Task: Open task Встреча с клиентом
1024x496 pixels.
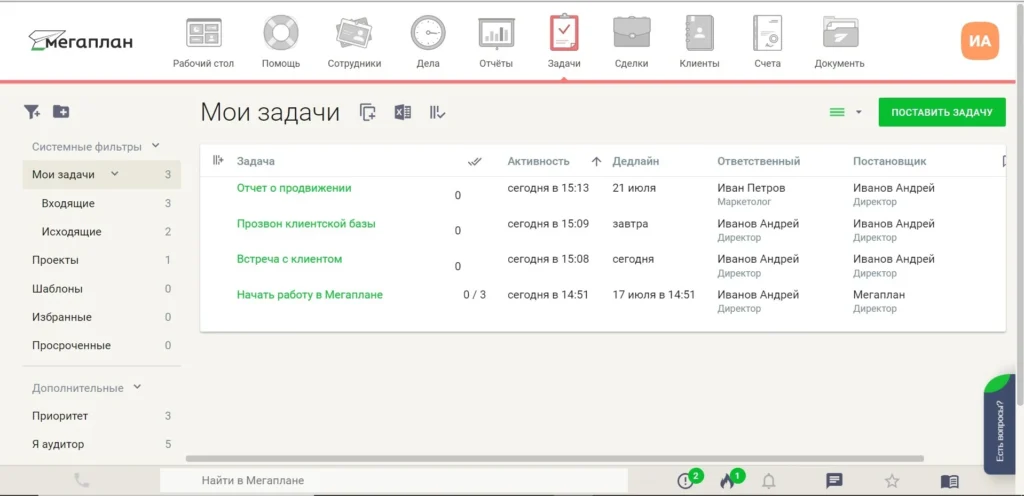Action: pos(289,259)
